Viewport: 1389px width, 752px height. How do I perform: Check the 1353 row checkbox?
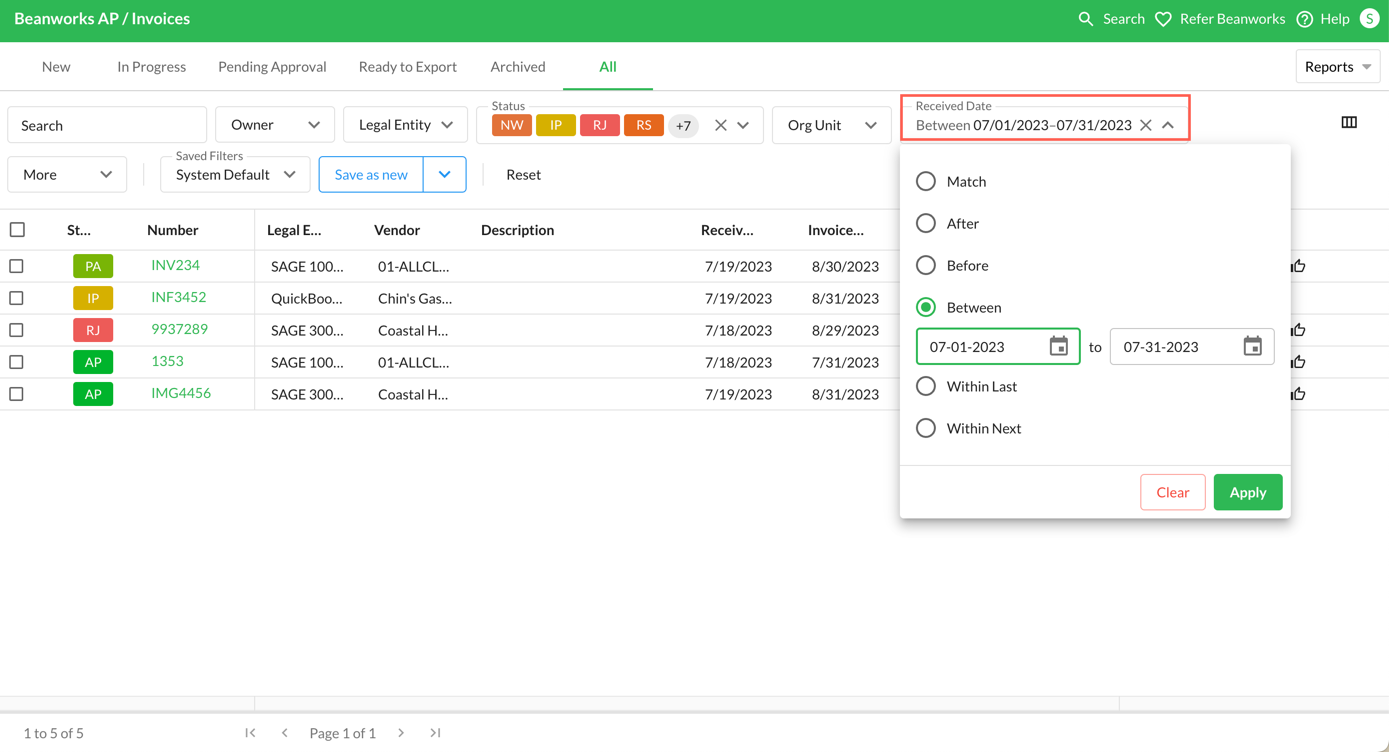coord(16,362)
